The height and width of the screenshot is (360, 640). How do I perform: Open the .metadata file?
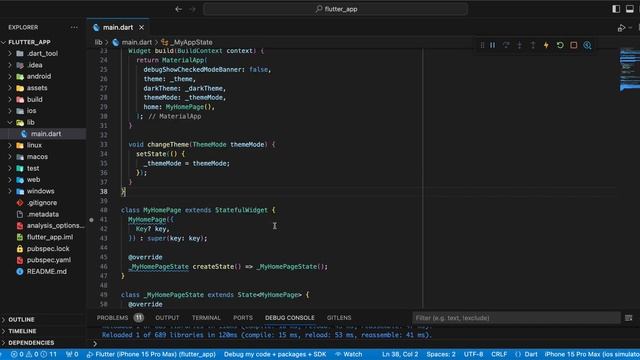click(43, 214)
